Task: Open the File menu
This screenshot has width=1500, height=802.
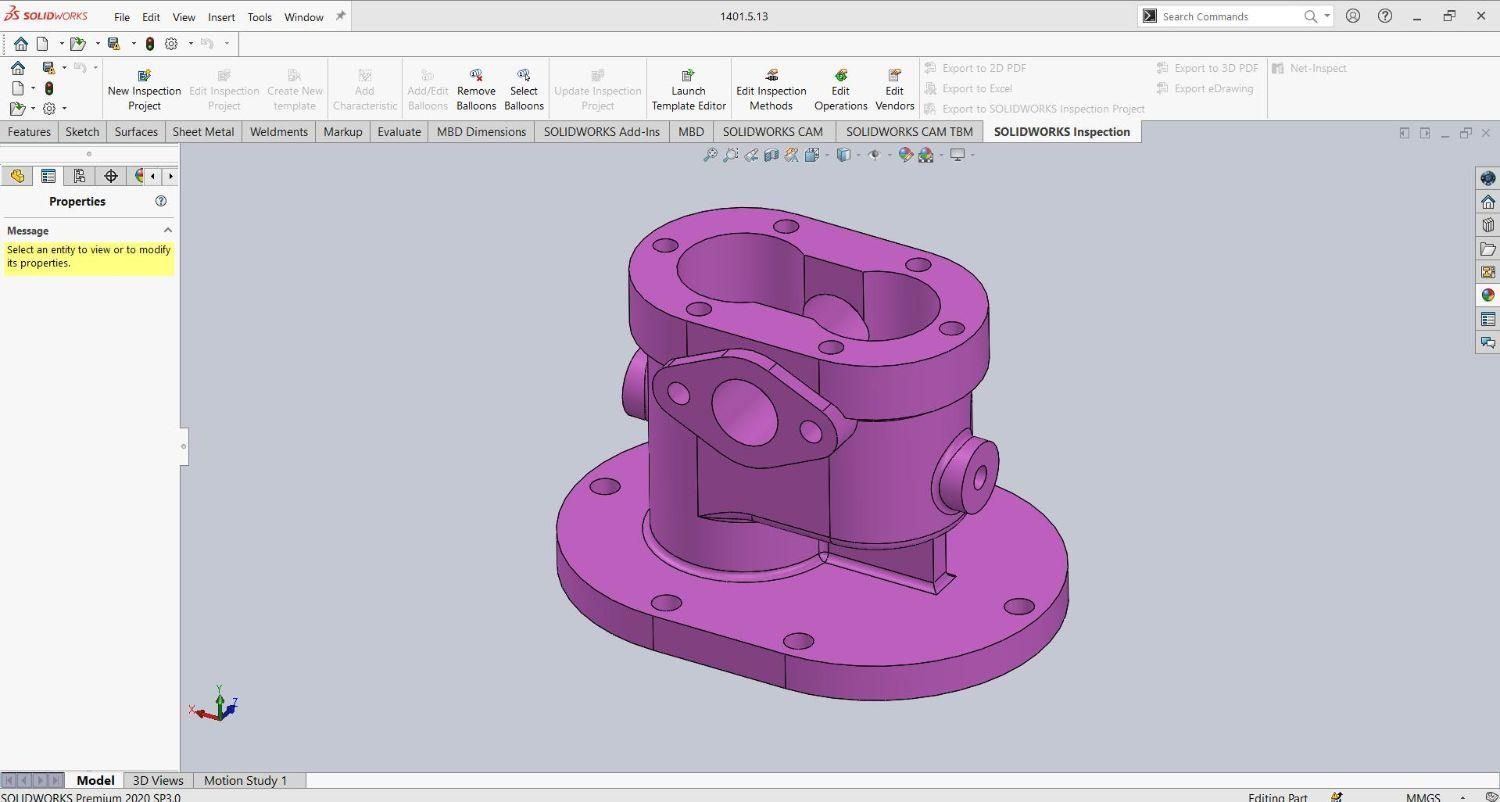Action: point(122,17)
